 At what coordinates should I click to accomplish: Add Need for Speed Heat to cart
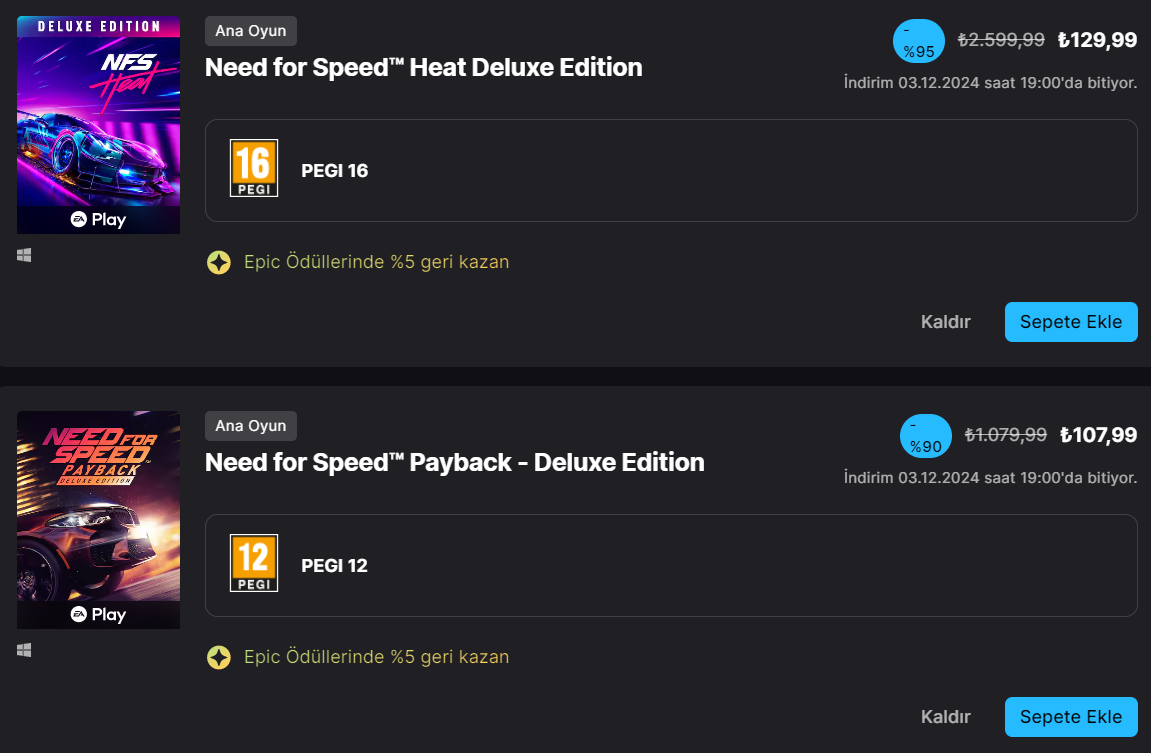click(x=1071, y=322)
